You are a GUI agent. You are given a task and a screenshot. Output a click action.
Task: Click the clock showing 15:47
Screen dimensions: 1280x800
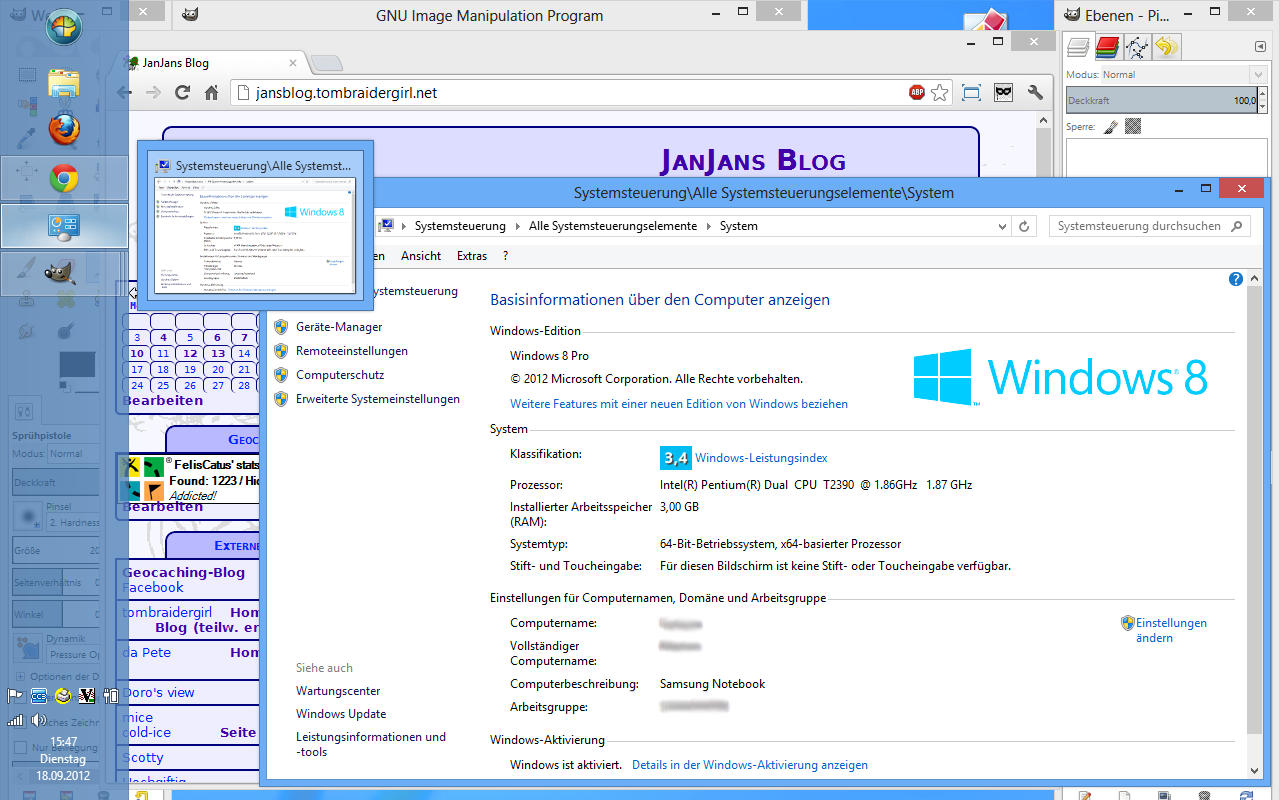pyautogui.click(x=63, y=742)
